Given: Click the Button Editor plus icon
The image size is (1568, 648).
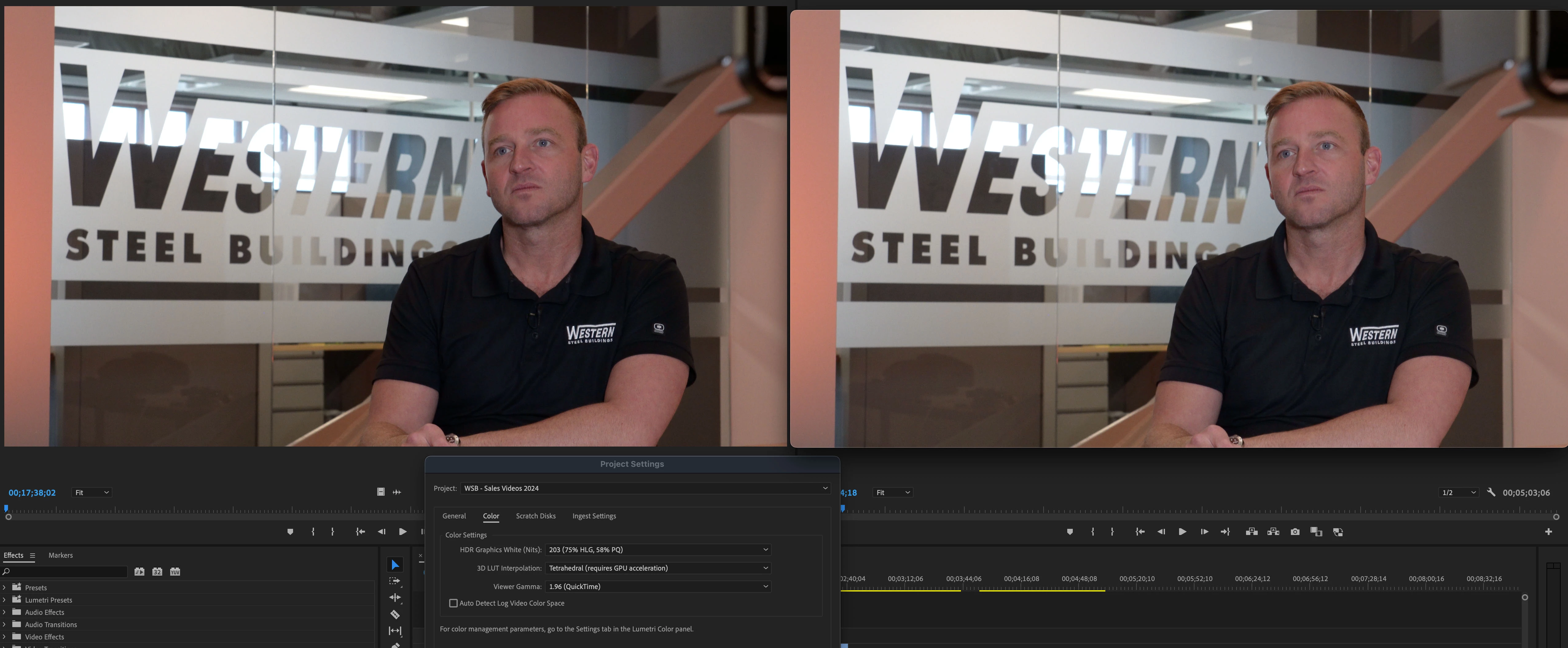Looking at the screenshot, I should pos(1548,532).
